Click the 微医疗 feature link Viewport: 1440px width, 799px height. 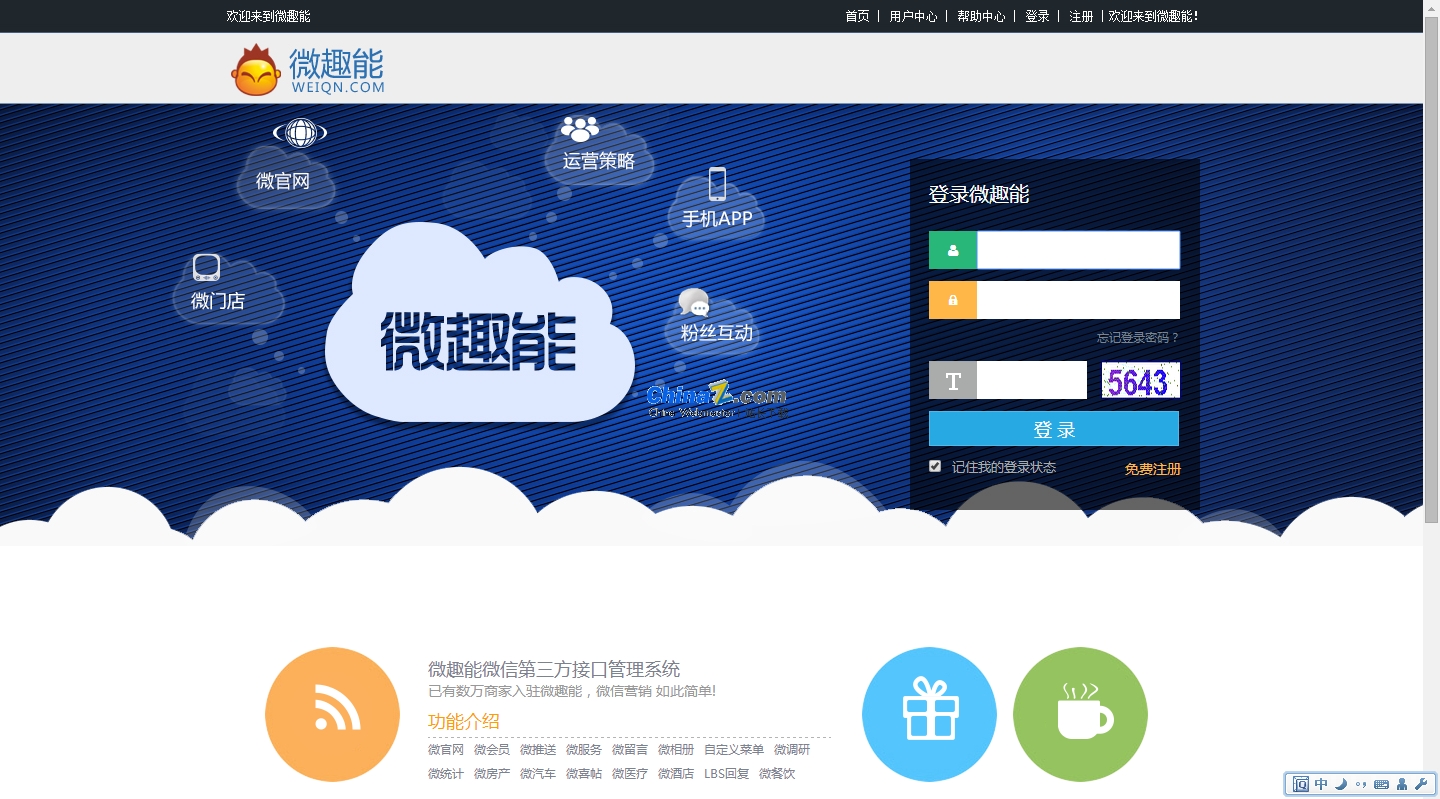(630, 774)
